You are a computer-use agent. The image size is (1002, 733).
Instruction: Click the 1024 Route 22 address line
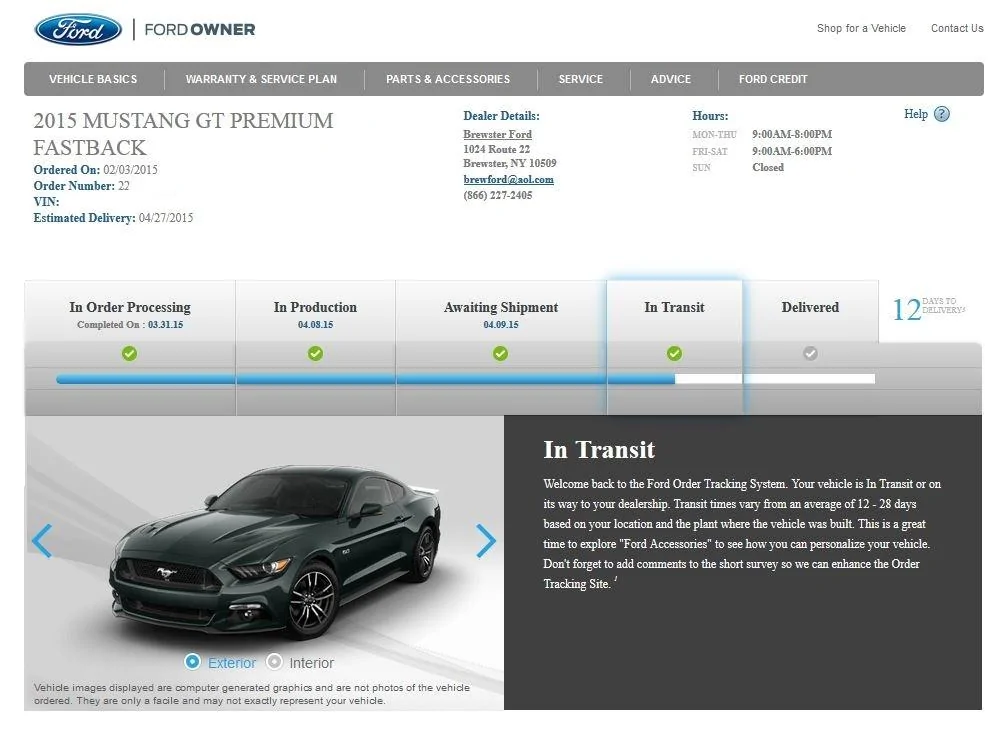click(497, 150)
